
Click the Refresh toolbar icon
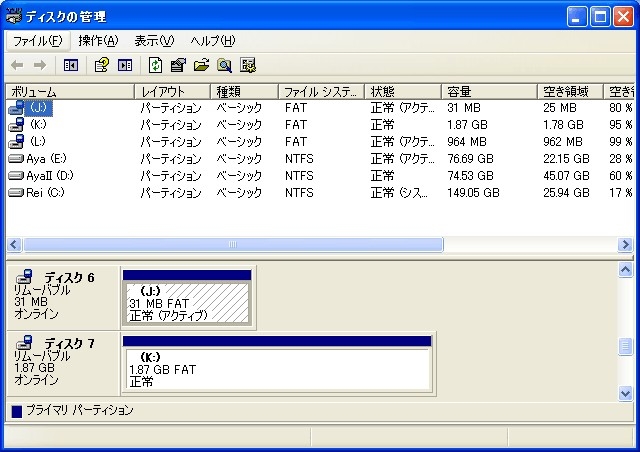pos(155,65)
